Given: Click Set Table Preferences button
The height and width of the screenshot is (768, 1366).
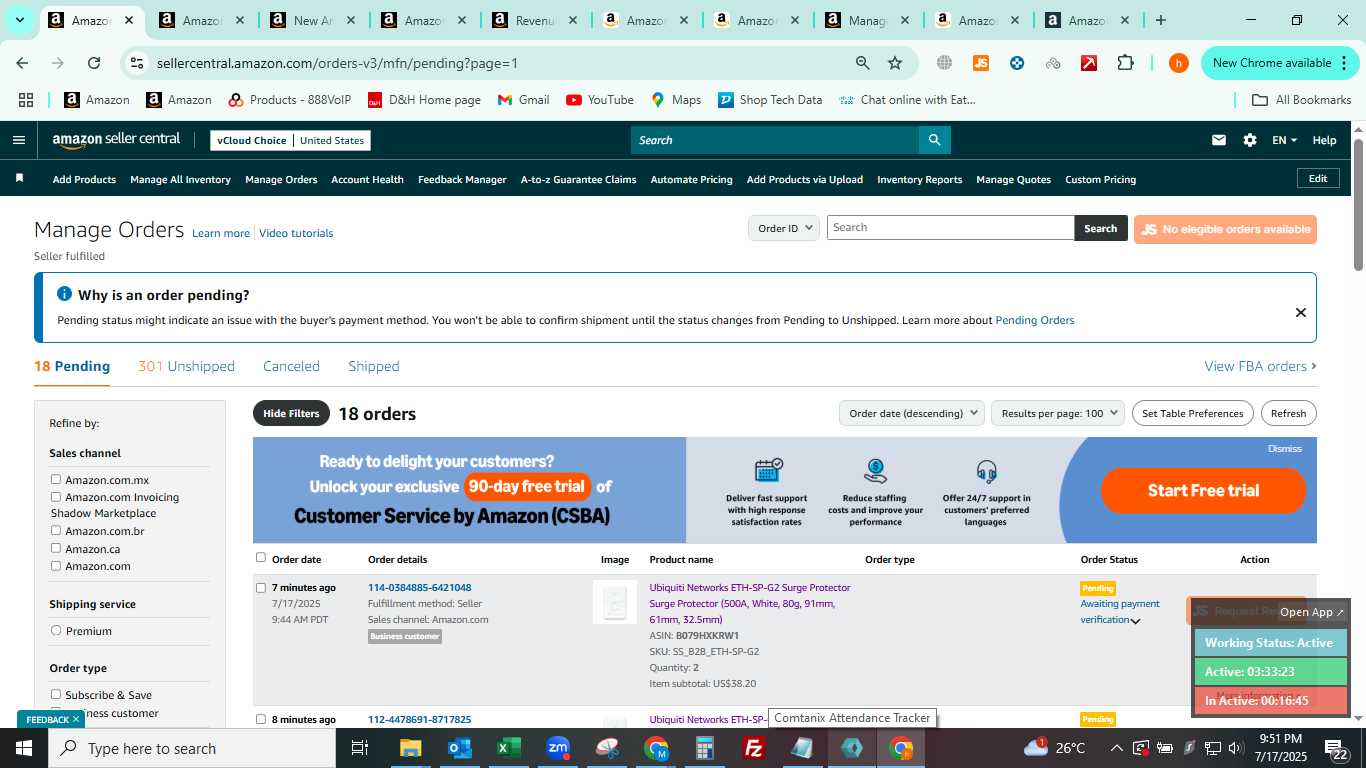Looking at the screenshot, I should (x=1192, y=413).
